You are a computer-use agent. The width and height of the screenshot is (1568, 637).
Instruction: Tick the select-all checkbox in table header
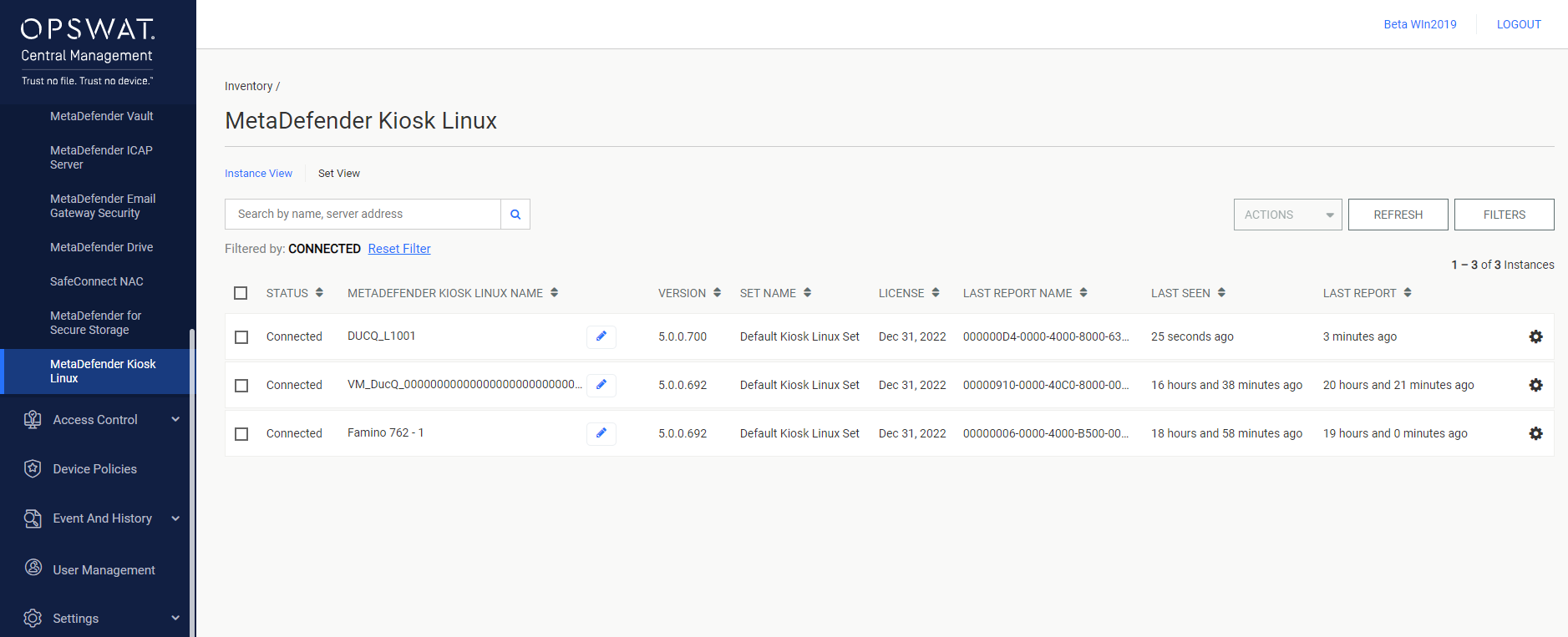241,293
